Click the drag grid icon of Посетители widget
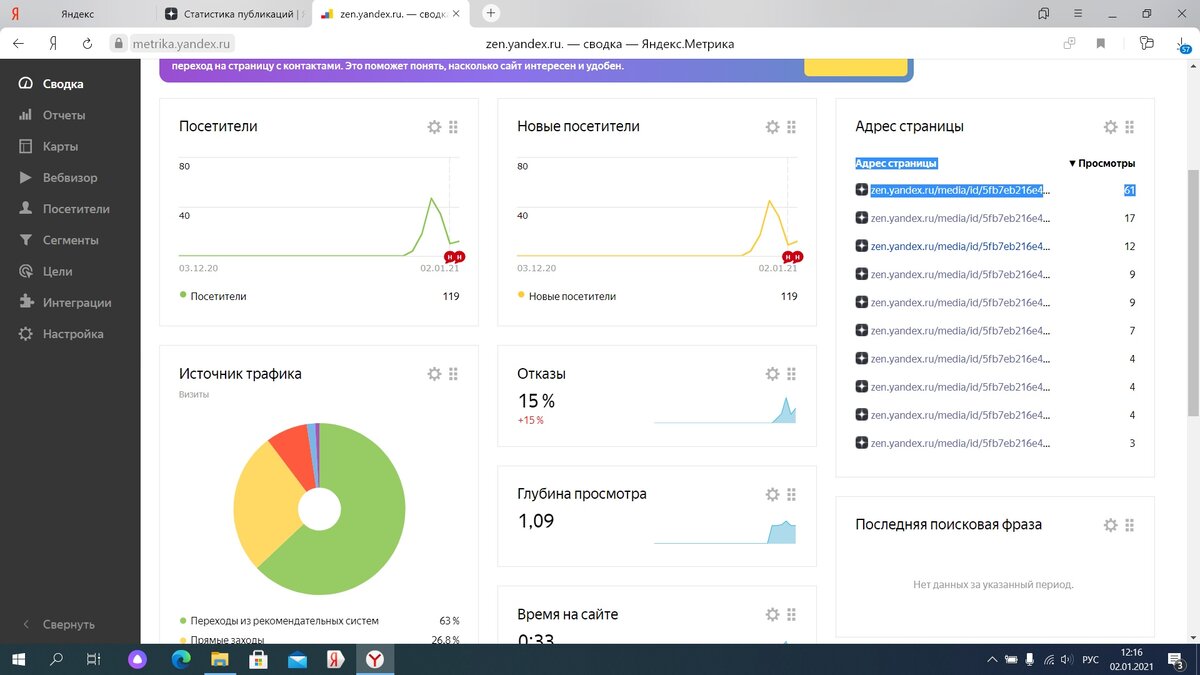 (453, 127)
